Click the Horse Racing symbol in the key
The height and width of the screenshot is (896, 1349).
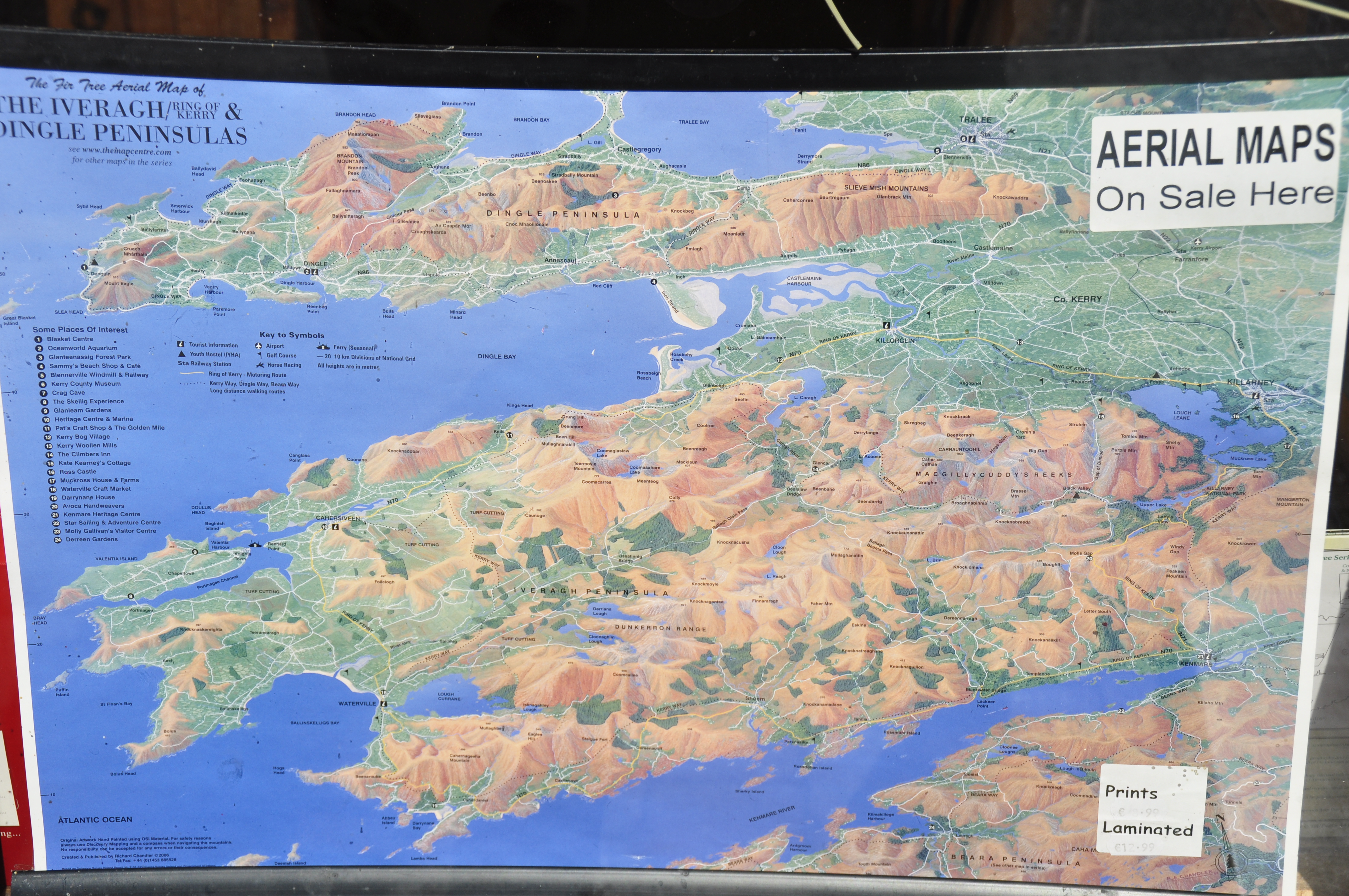[x=260, y=365]
